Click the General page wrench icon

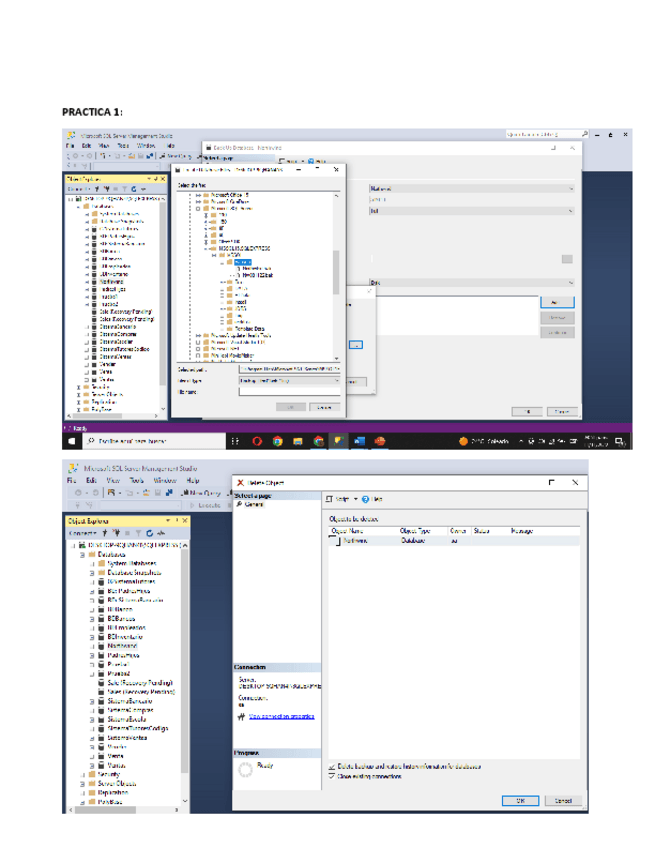[x=240, y=504]
